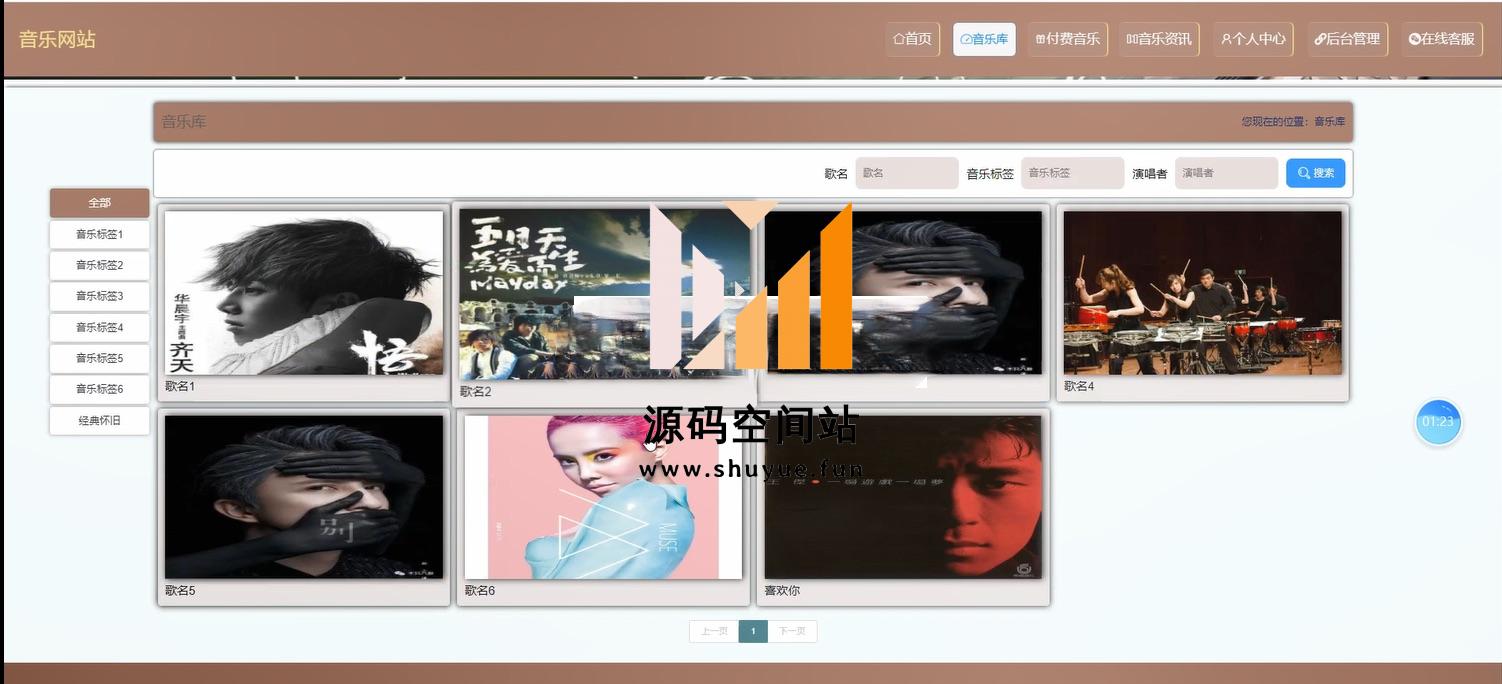
Task: Open the 歌名1 album cover
Action: click(x=304, y=293)
